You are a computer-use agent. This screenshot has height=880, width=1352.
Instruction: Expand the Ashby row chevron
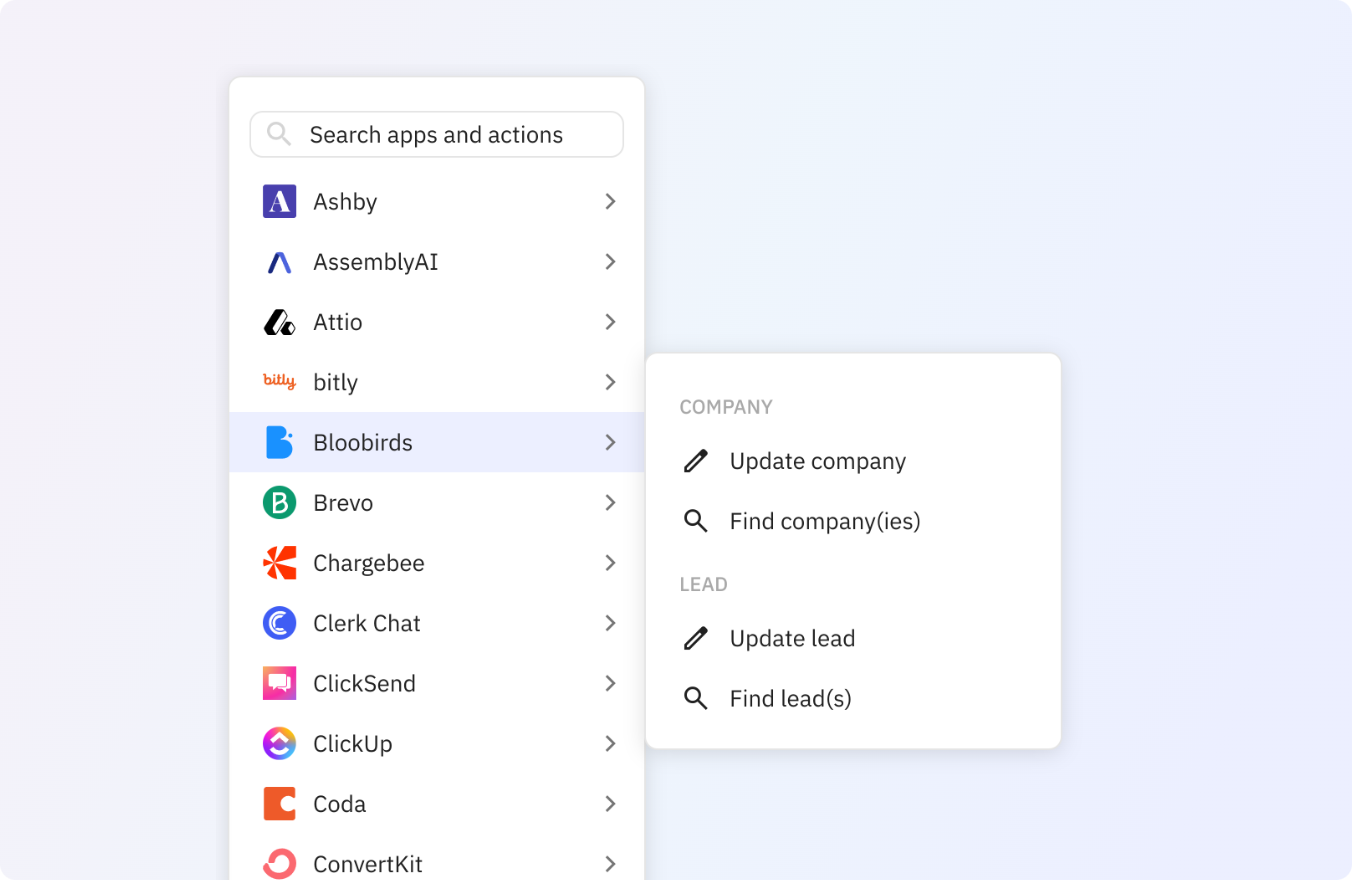click(x=610, y=201)
